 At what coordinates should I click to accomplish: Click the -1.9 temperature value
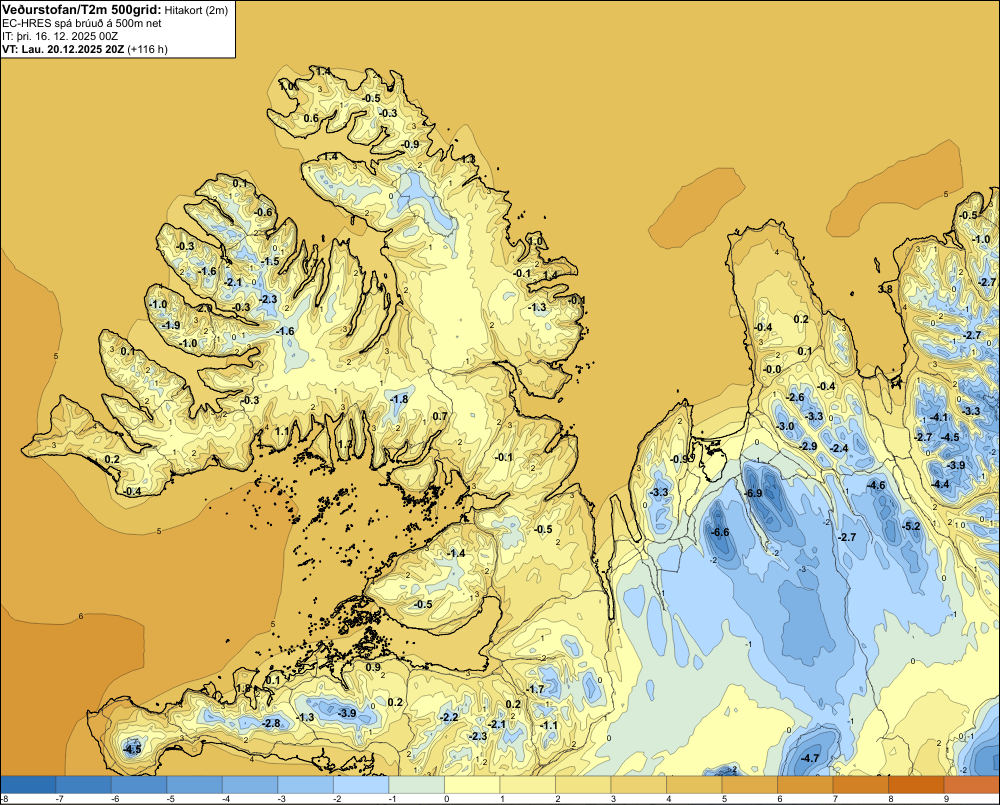(171, 325)
